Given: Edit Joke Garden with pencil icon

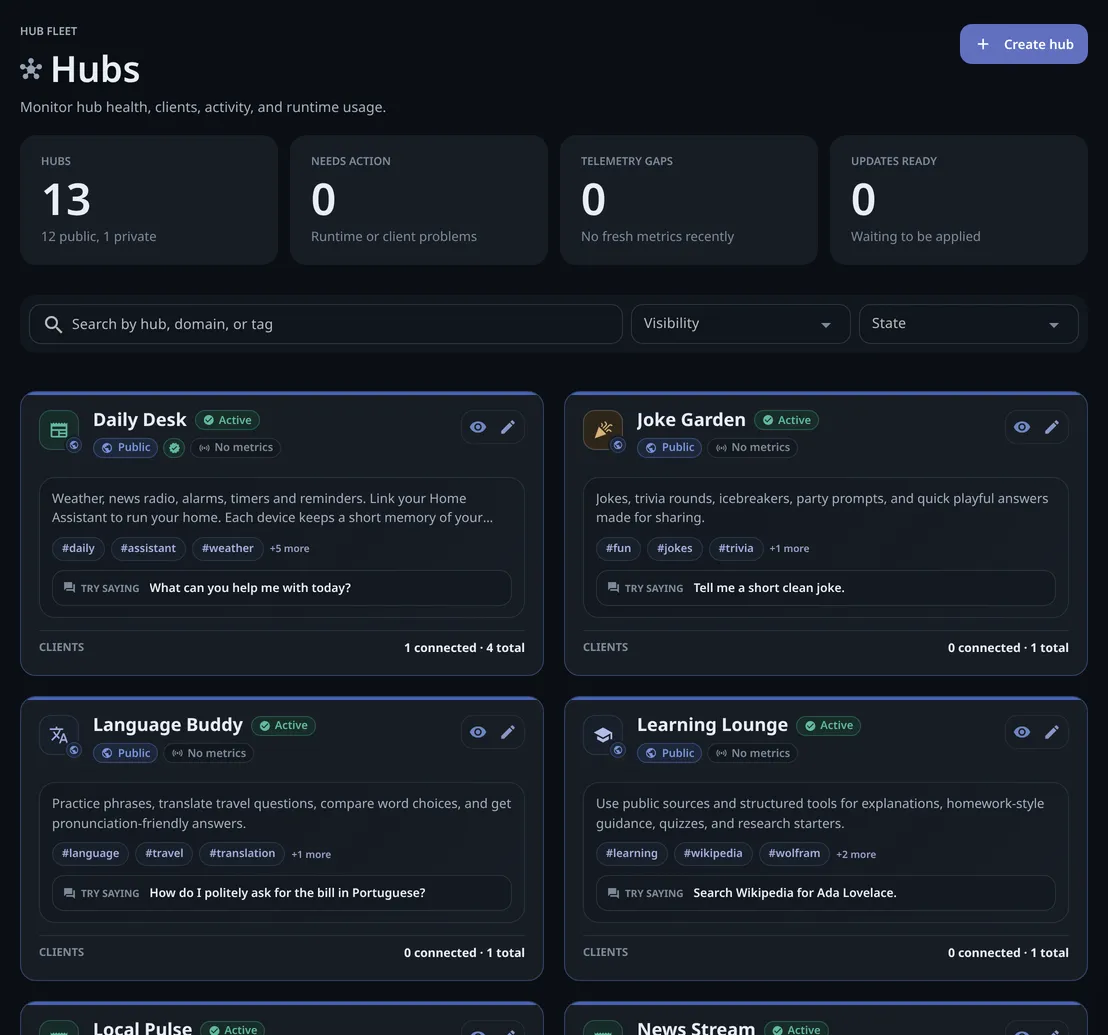Looking at the screenshot, I should click(x=1051, y=427).
